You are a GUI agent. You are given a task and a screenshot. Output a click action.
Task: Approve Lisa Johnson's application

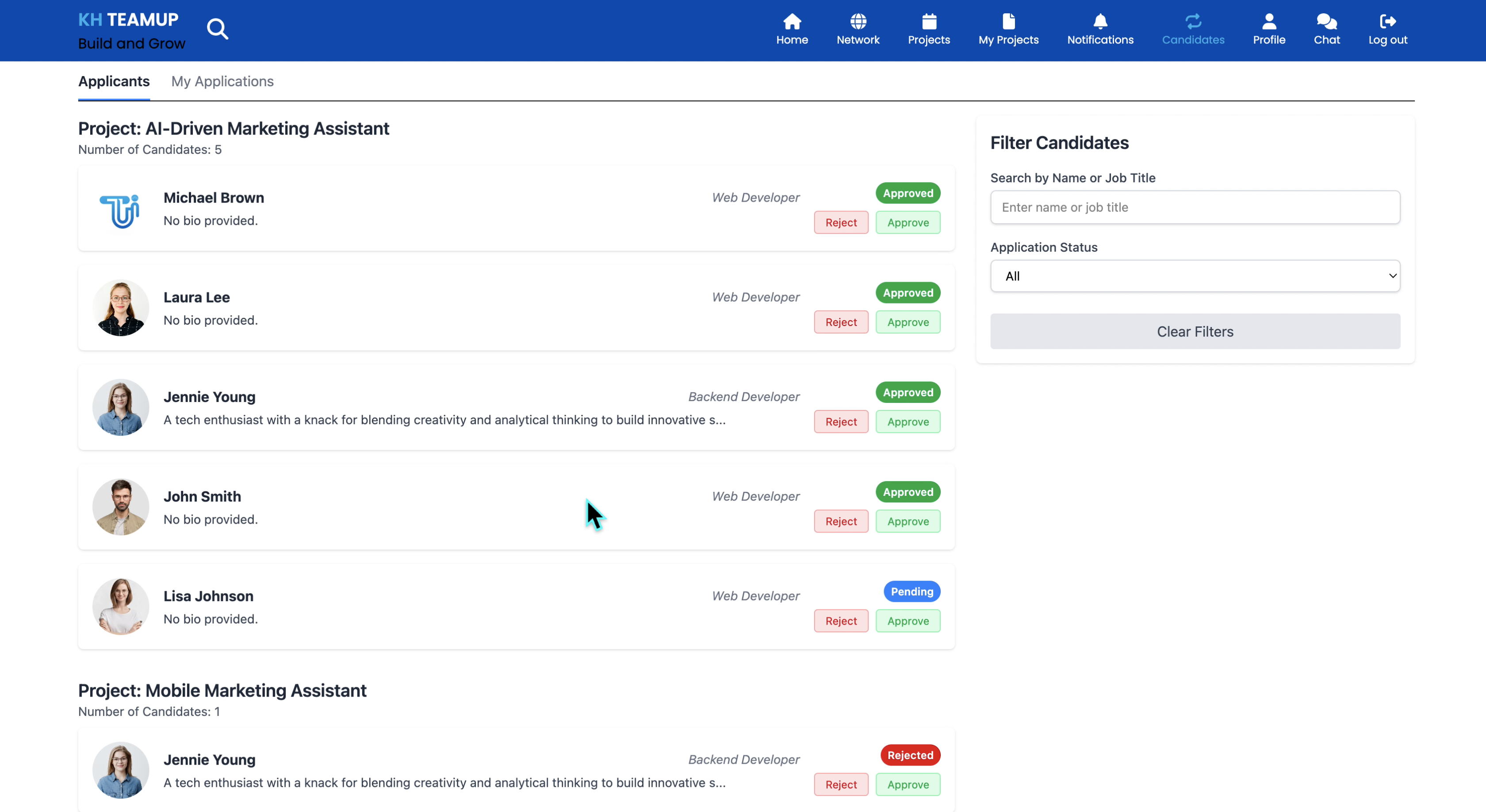coord(908,621)
